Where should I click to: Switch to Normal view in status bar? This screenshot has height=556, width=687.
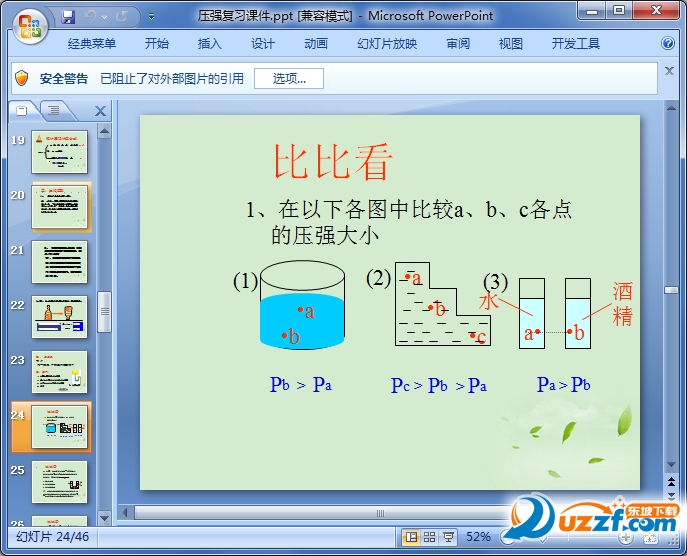[411, 537]
